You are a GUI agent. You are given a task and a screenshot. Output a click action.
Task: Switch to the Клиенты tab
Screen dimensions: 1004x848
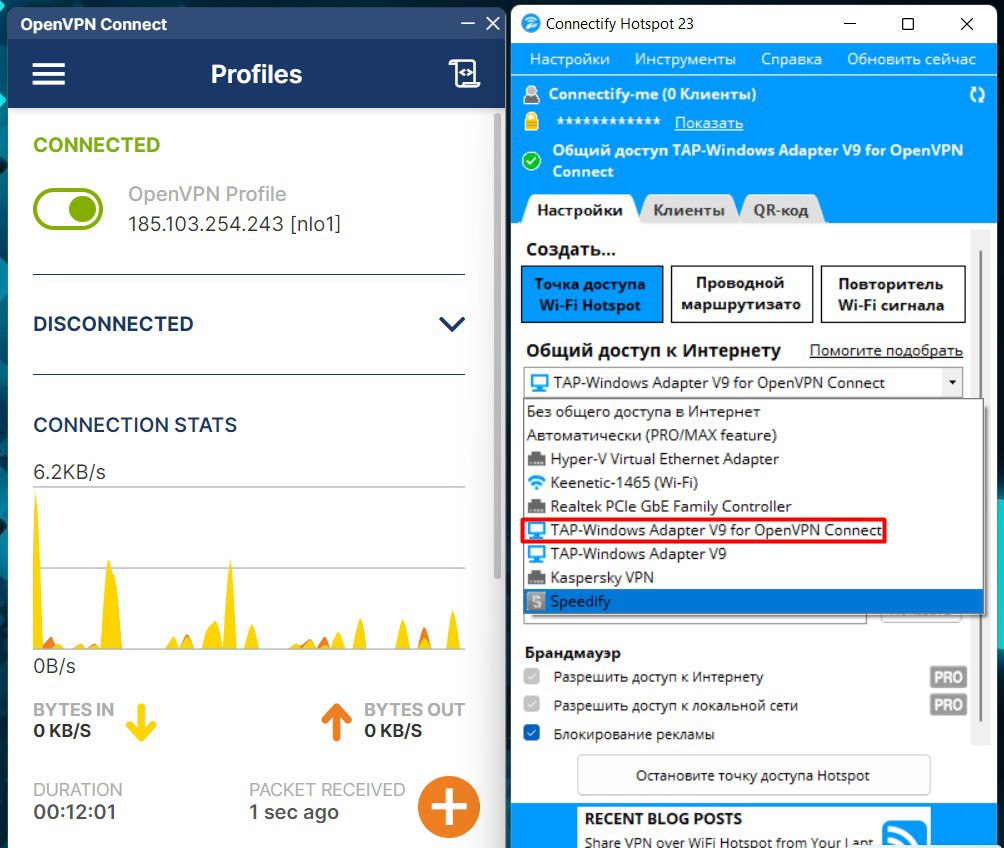[x=688, y=210]
